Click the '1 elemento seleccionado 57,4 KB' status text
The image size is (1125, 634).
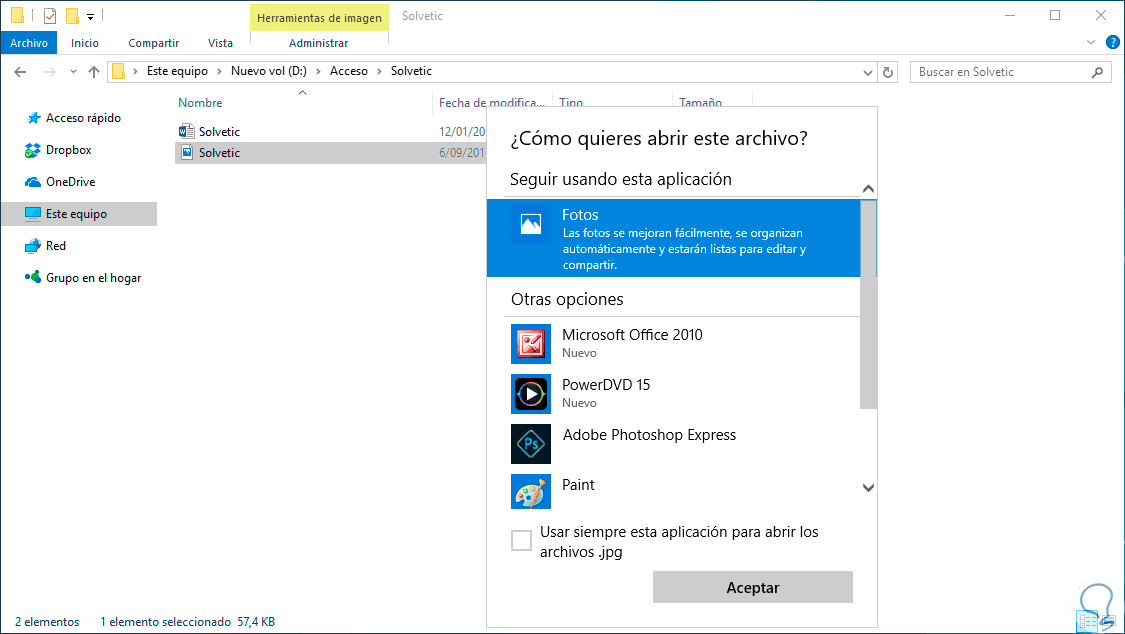187,622
